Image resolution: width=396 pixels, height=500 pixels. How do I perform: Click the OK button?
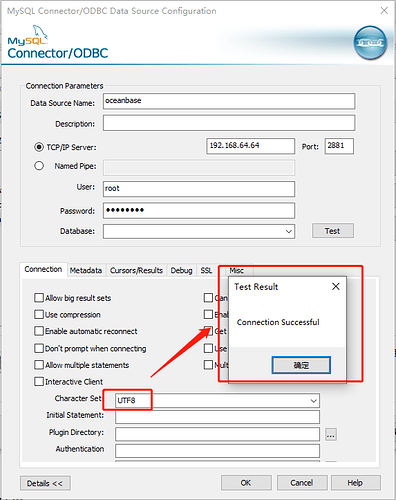pyautogui.click(x=246, y=483)
